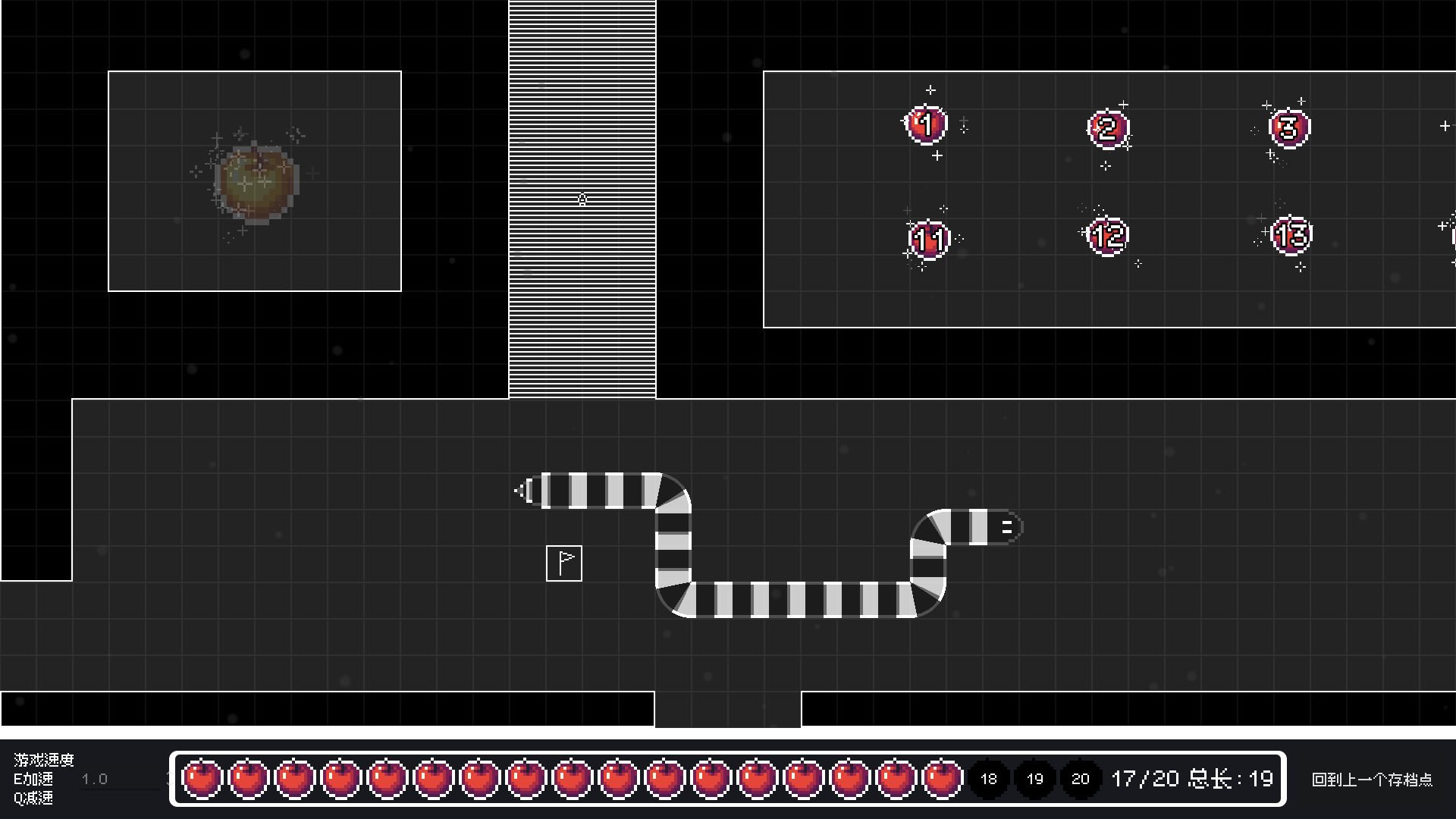This screenshot has height=819, width=1456.
Task: Click the apple numbered 11
Action: pos(928,240)
